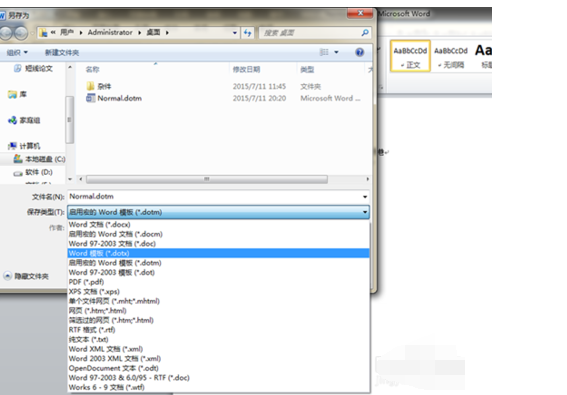Screen dimensions: 567x395
Task: Select the Normal.dotm file
Action: pos(114,98)
